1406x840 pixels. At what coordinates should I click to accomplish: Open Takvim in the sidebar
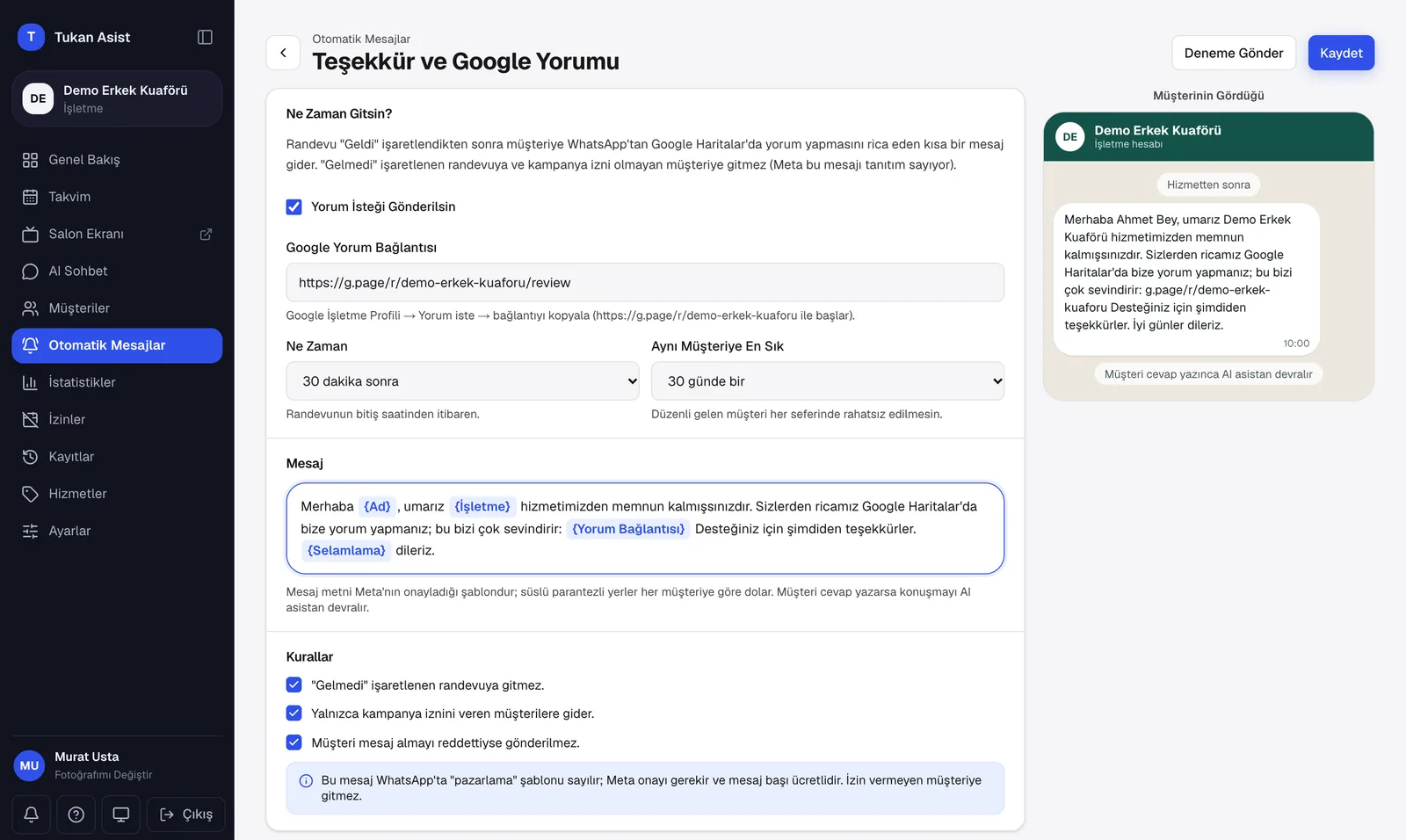tap(117, 197)
